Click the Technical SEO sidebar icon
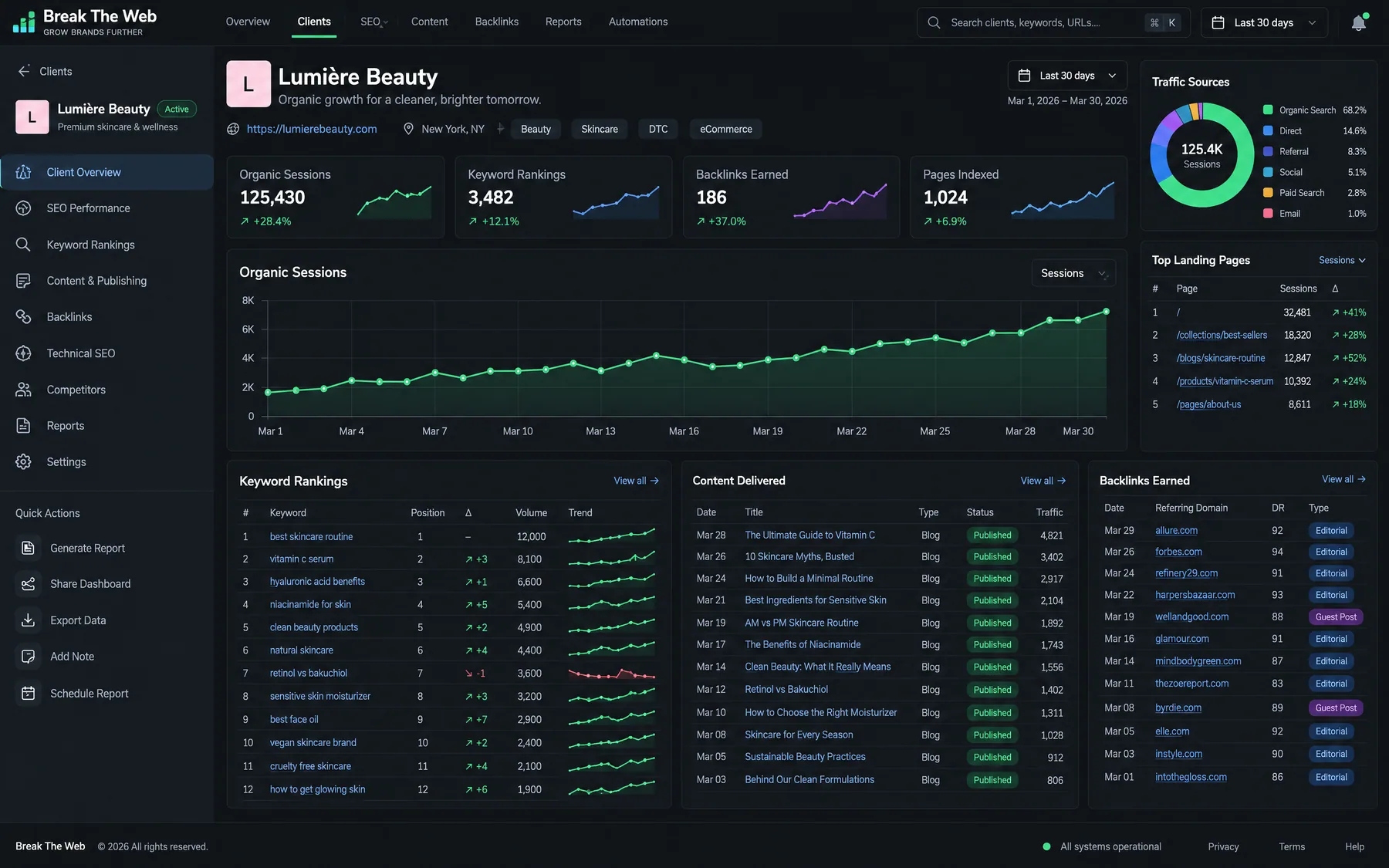Viewport: 1389px width, 868px height. (x=24, y=353)
